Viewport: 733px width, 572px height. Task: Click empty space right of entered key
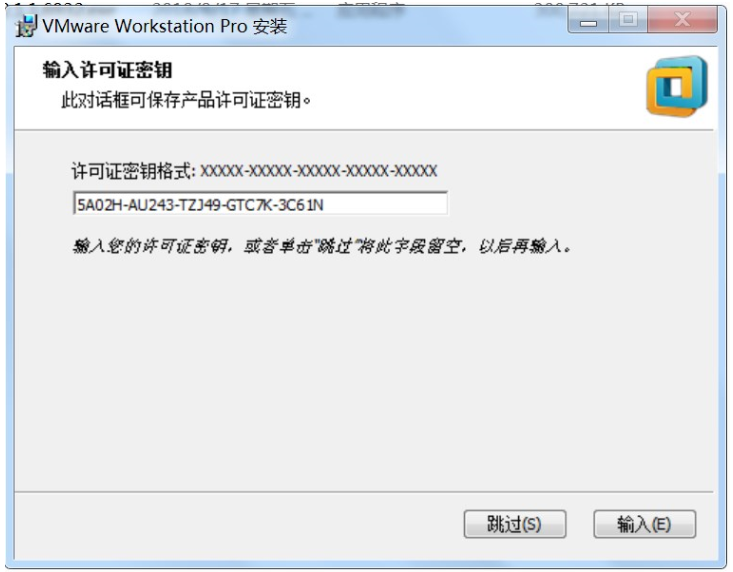384,204
